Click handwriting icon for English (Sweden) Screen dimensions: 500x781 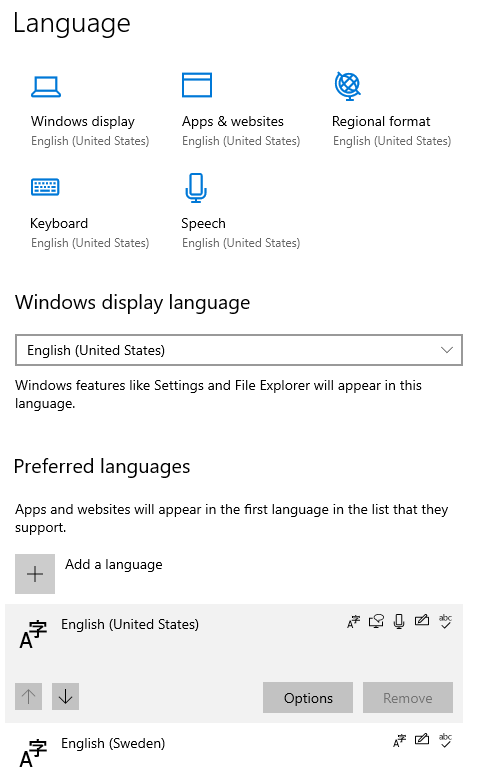(422, 739)
